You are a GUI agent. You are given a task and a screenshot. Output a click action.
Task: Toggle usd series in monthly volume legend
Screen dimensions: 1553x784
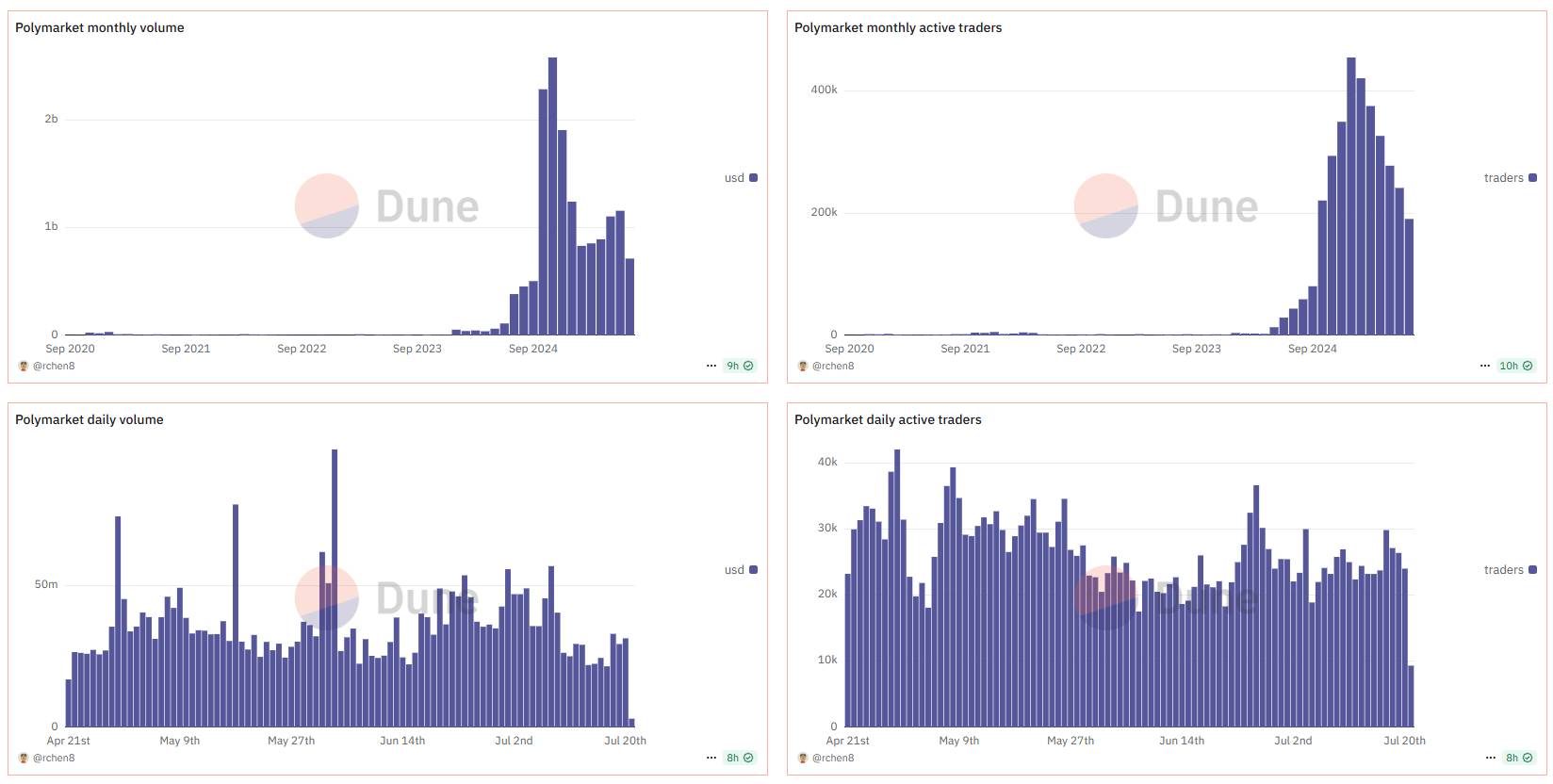(x=740, y=178)
